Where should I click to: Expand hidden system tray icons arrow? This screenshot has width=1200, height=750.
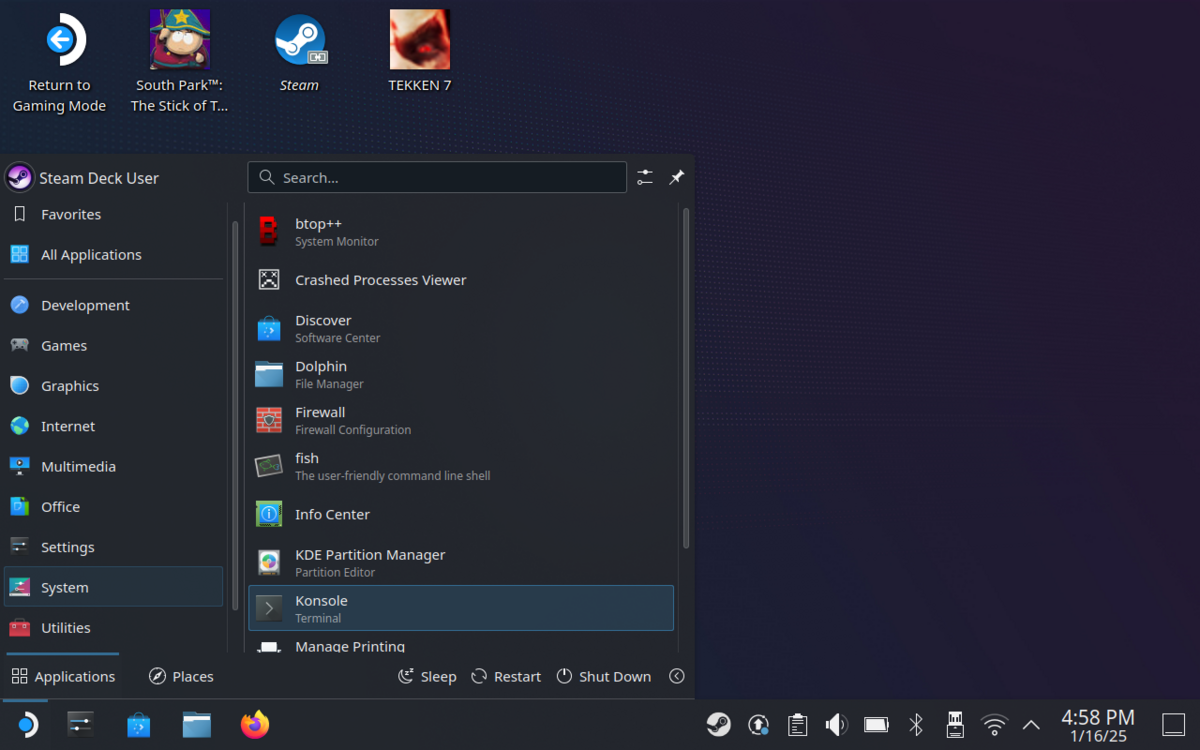tap(1031, 724)
